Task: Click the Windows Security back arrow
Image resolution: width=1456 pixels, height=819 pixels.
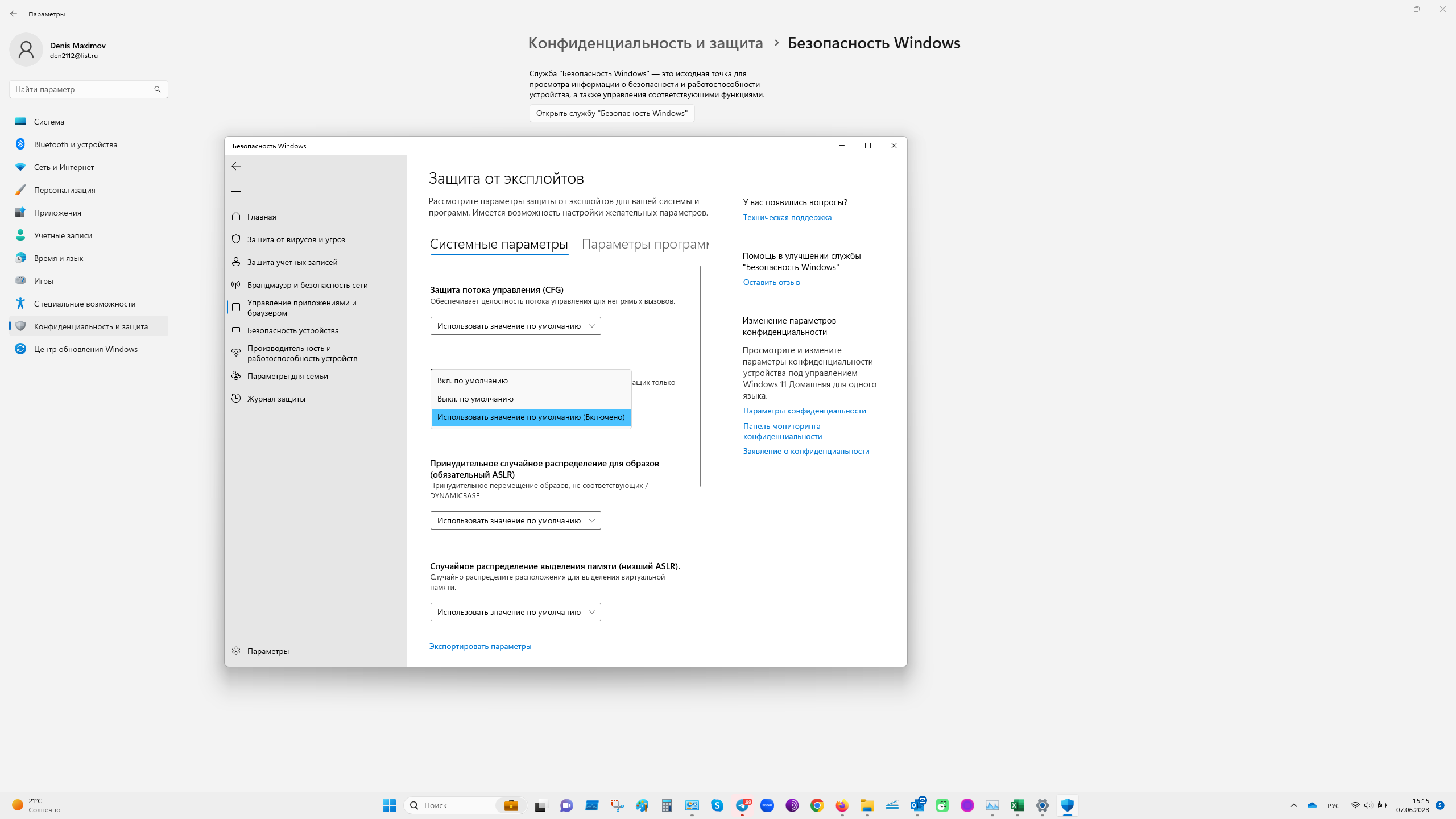Action: point(236,166)
